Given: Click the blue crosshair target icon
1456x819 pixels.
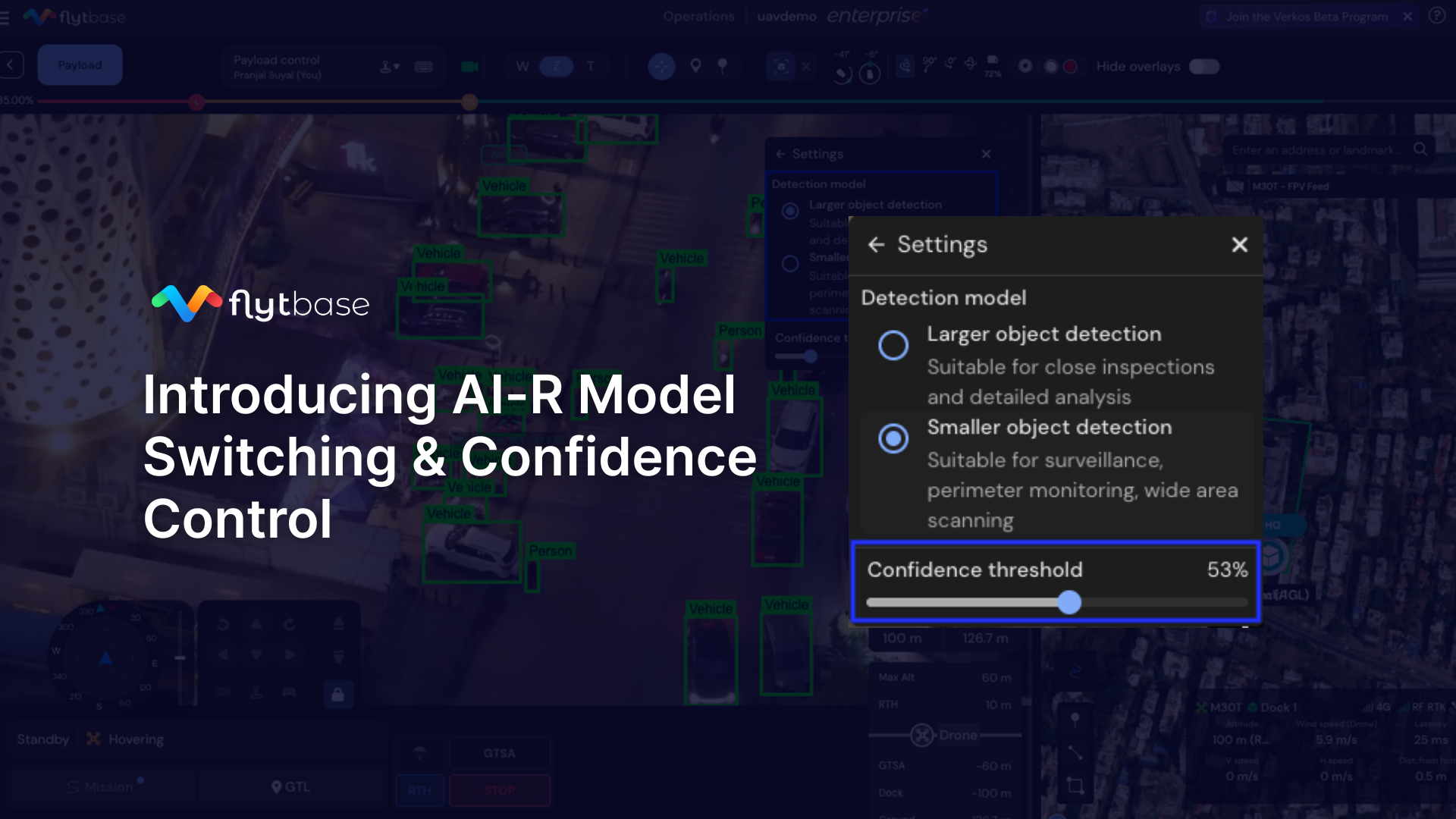Looking at the screenshot, I should 661,67.
